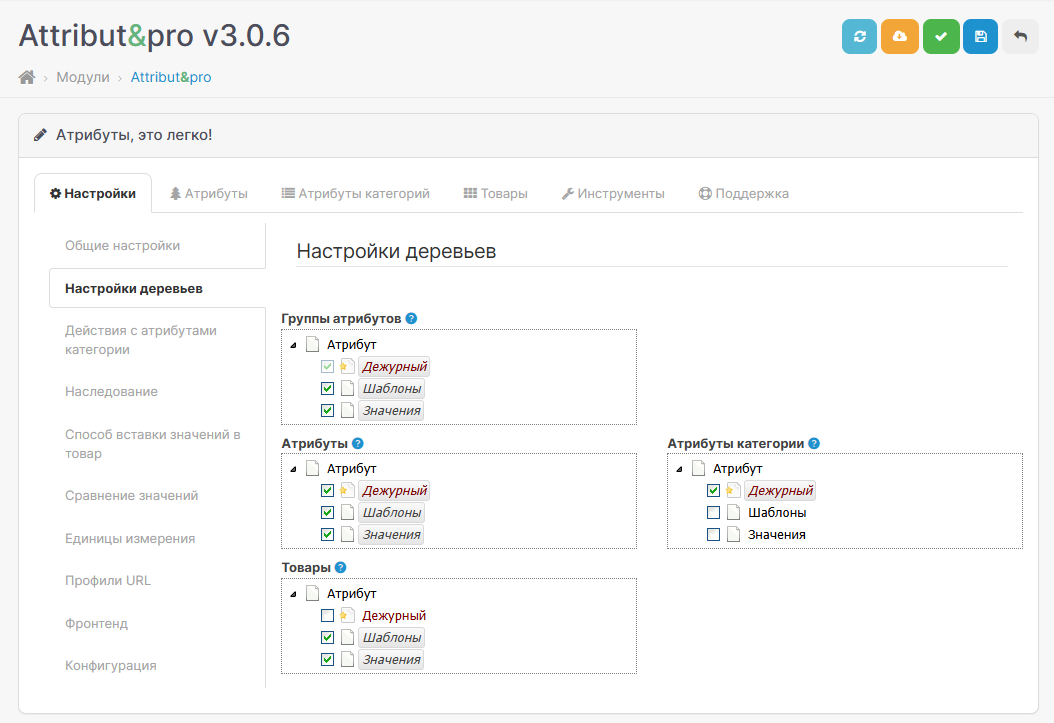The image size is (1054, 723).
Task: Click help icon beside Атрибуты категории
Action: [814, 444]
